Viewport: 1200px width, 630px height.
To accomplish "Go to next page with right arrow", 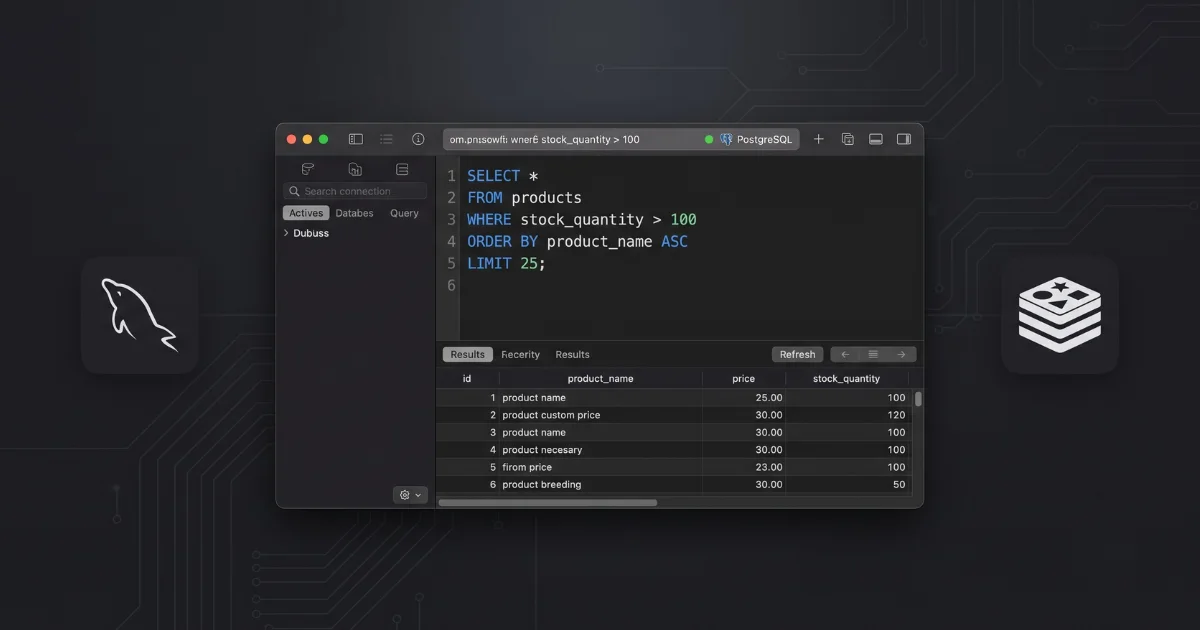I will (901, 354).
